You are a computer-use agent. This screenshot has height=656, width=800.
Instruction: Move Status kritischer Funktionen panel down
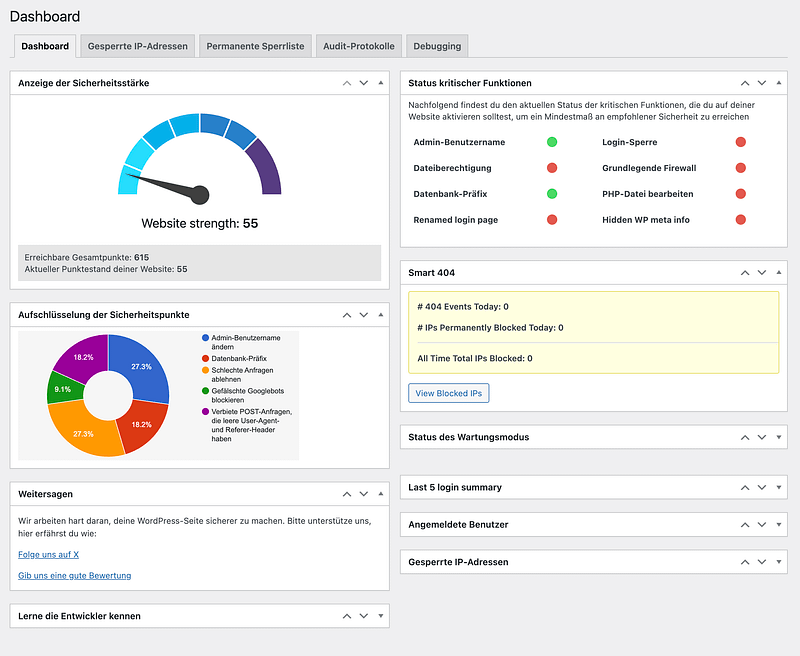762,83
